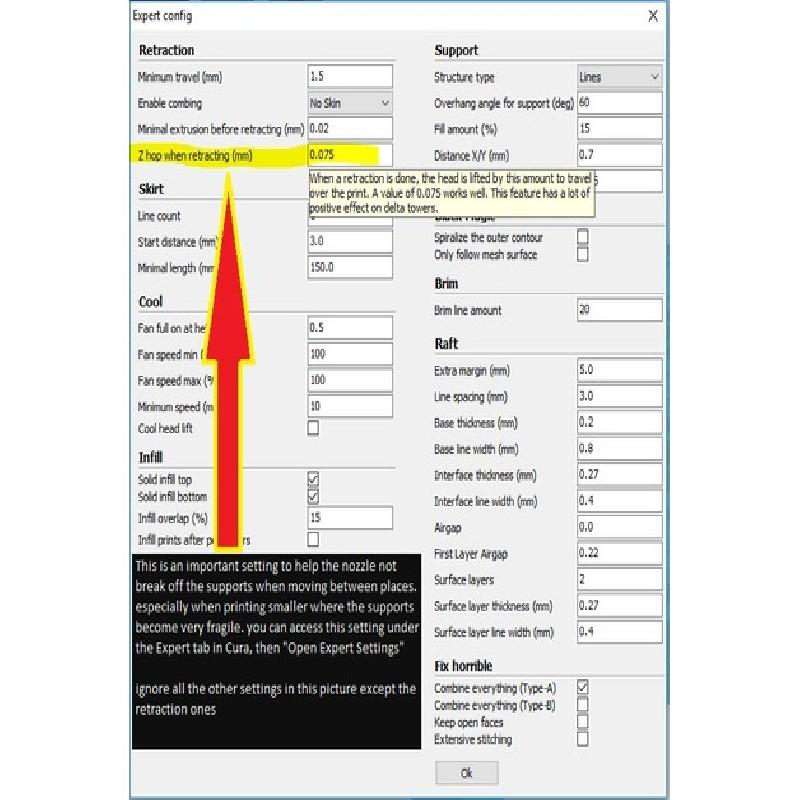The height and width of the screenshot is (800, 800).
Task: Edit Raft Base line width field
Action: coord(620,448)
